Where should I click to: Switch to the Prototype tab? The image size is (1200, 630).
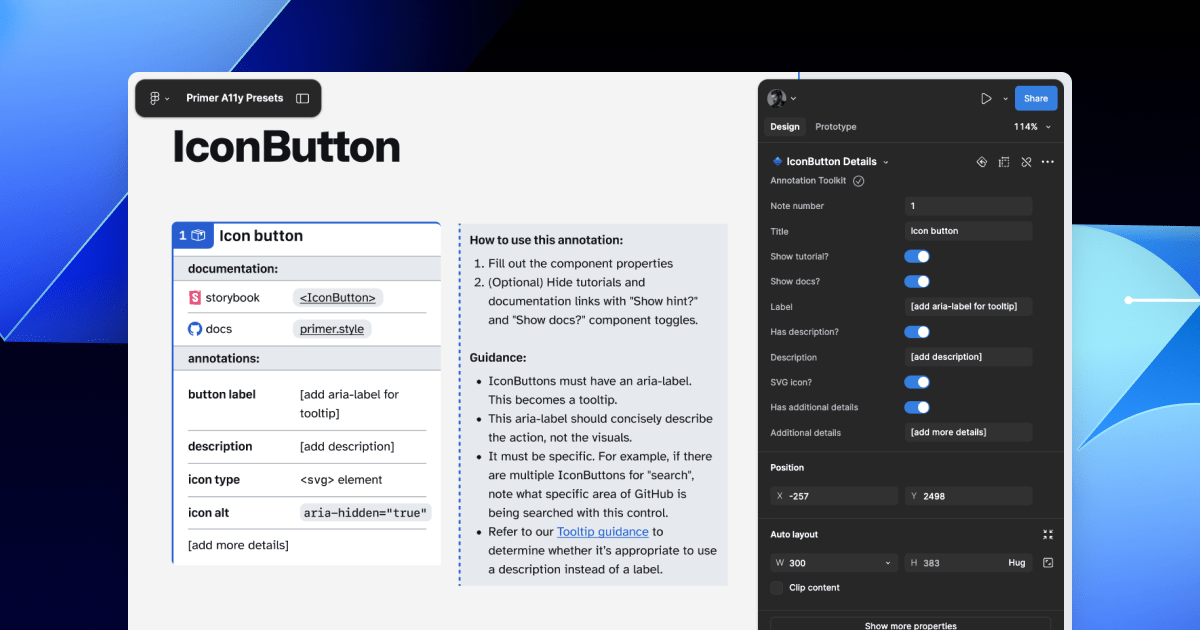[x=835, y=127]
